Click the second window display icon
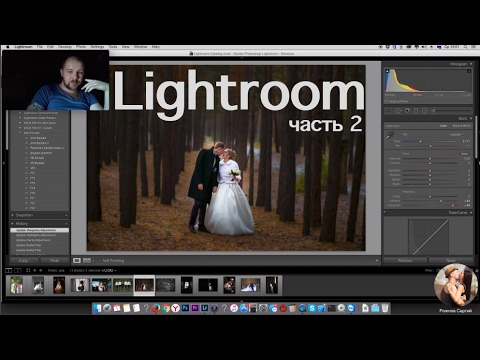The image size is (480, 360). 18,270
